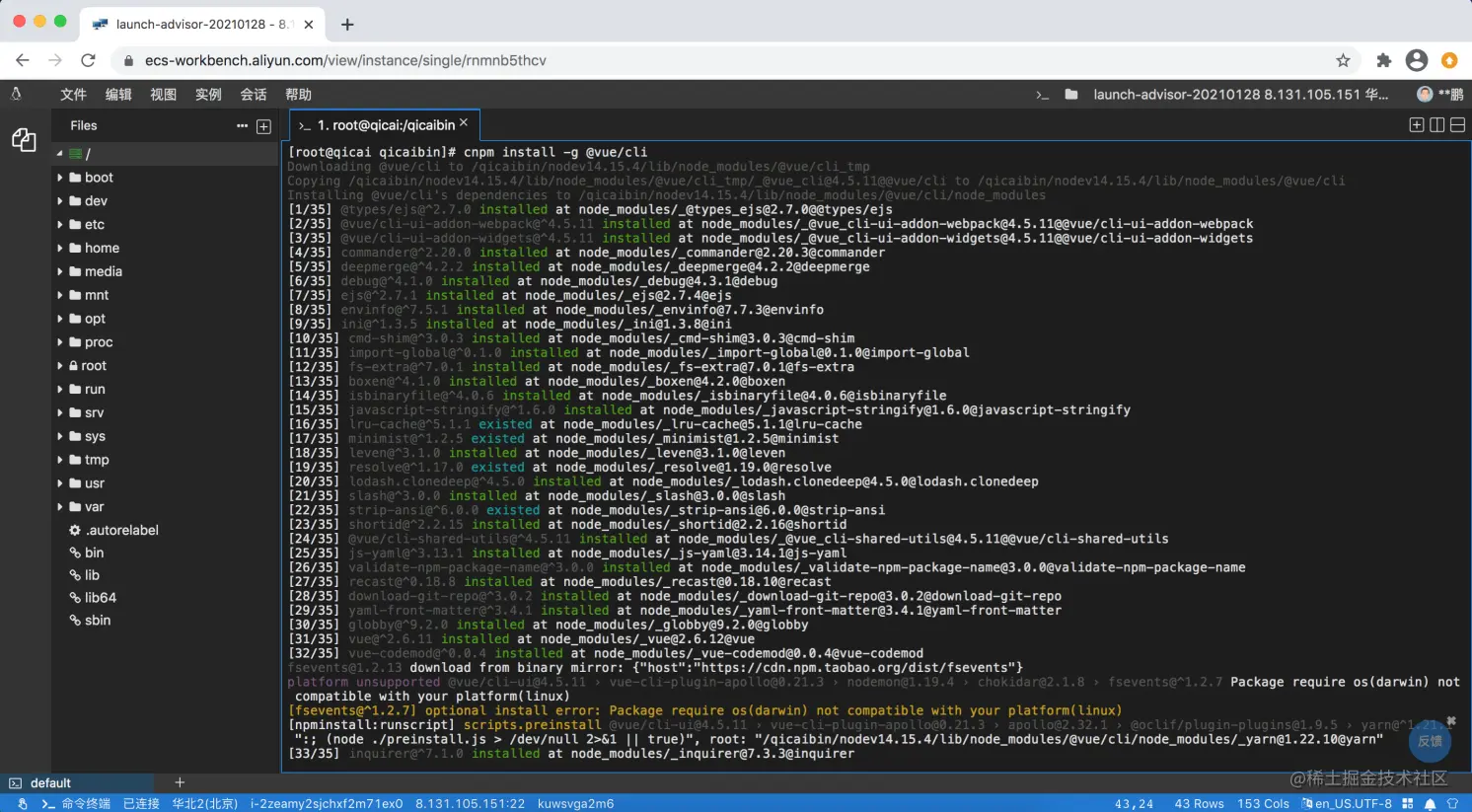Click the default session terminal icon

pyautogui.click(x=15, y=783)
